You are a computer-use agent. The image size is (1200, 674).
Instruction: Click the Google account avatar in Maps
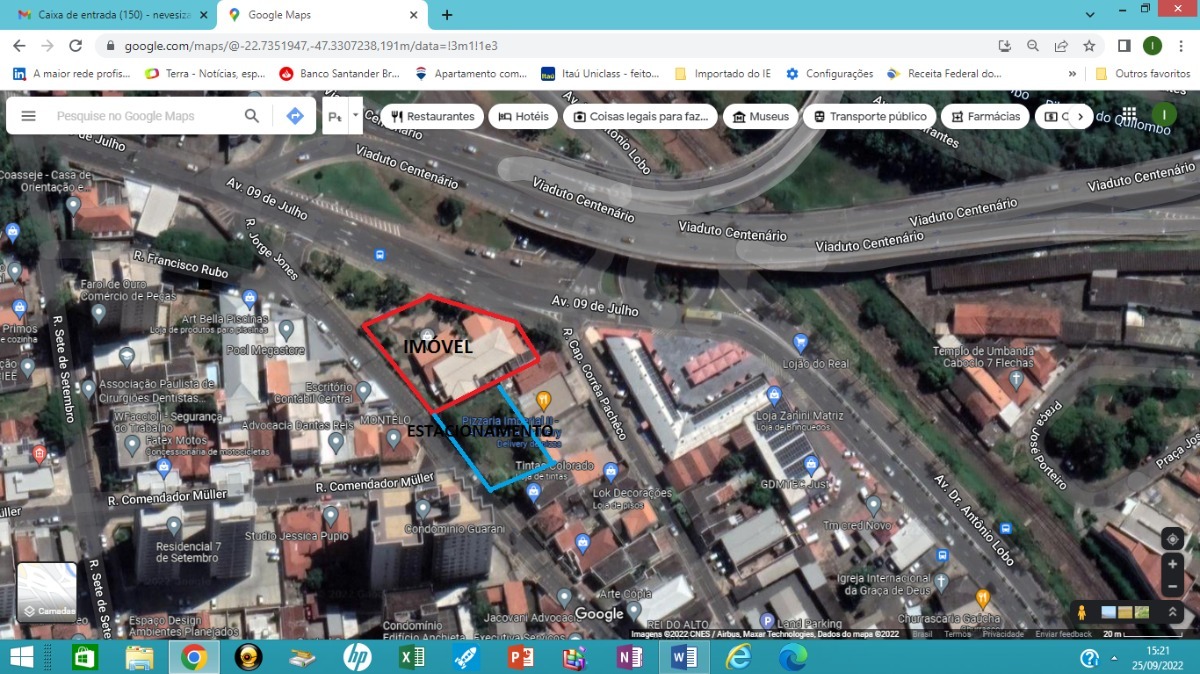[x=1163, y=115]
